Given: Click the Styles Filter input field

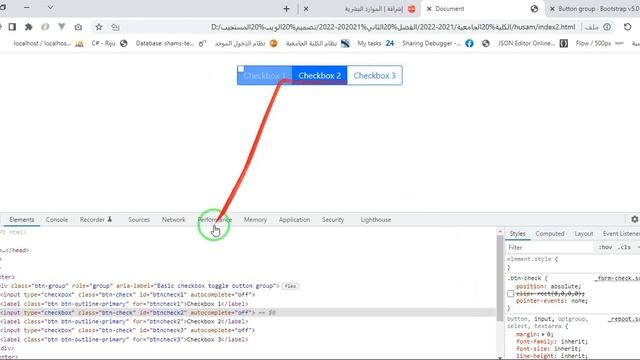Looking at the screenshot, I should (x=550, y=247).
